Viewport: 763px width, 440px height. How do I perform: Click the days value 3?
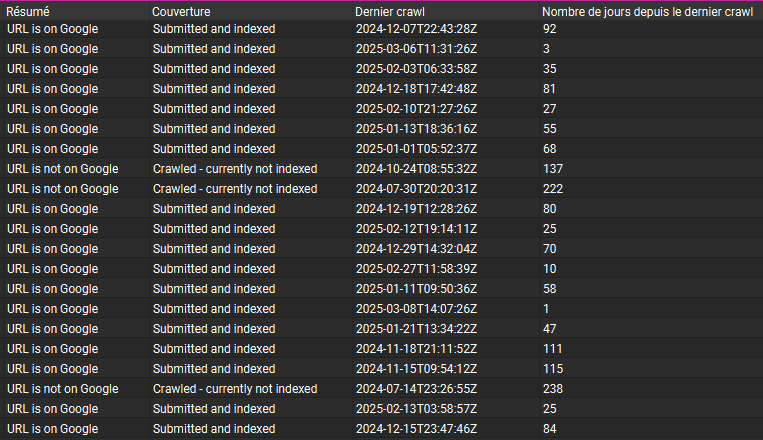pyautogui.click(x=546, y=49)
